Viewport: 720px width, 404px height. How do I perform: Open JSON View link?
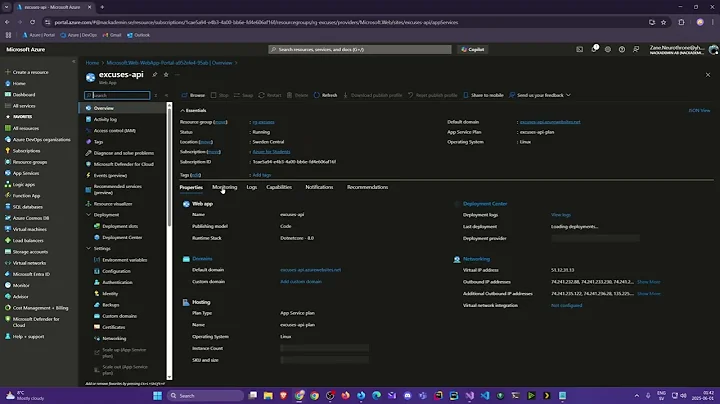pos(699,111)
